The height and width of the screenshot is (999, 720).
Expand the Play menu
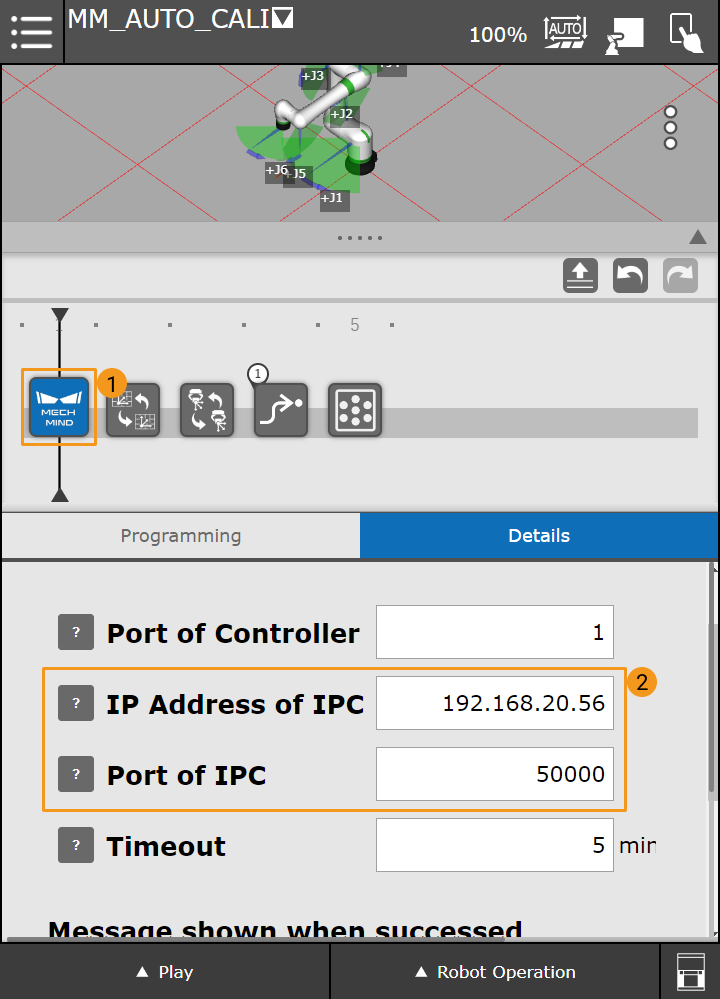tap(165, 972)
